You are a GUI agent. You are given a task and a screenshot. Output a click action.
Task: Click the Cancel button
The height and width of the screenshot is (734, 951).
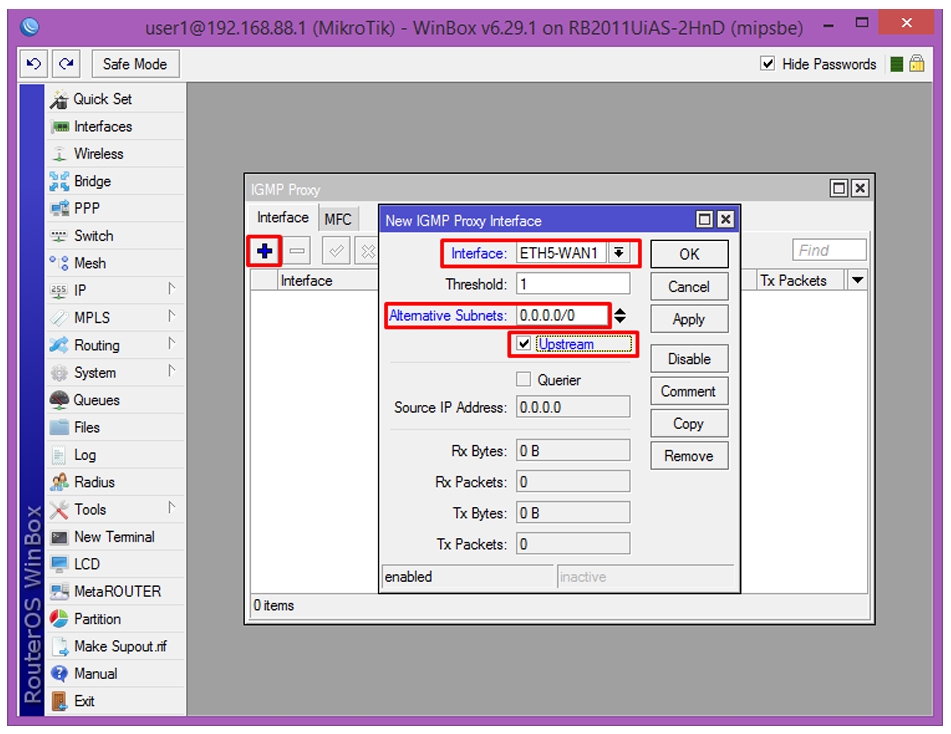(689, 286)
